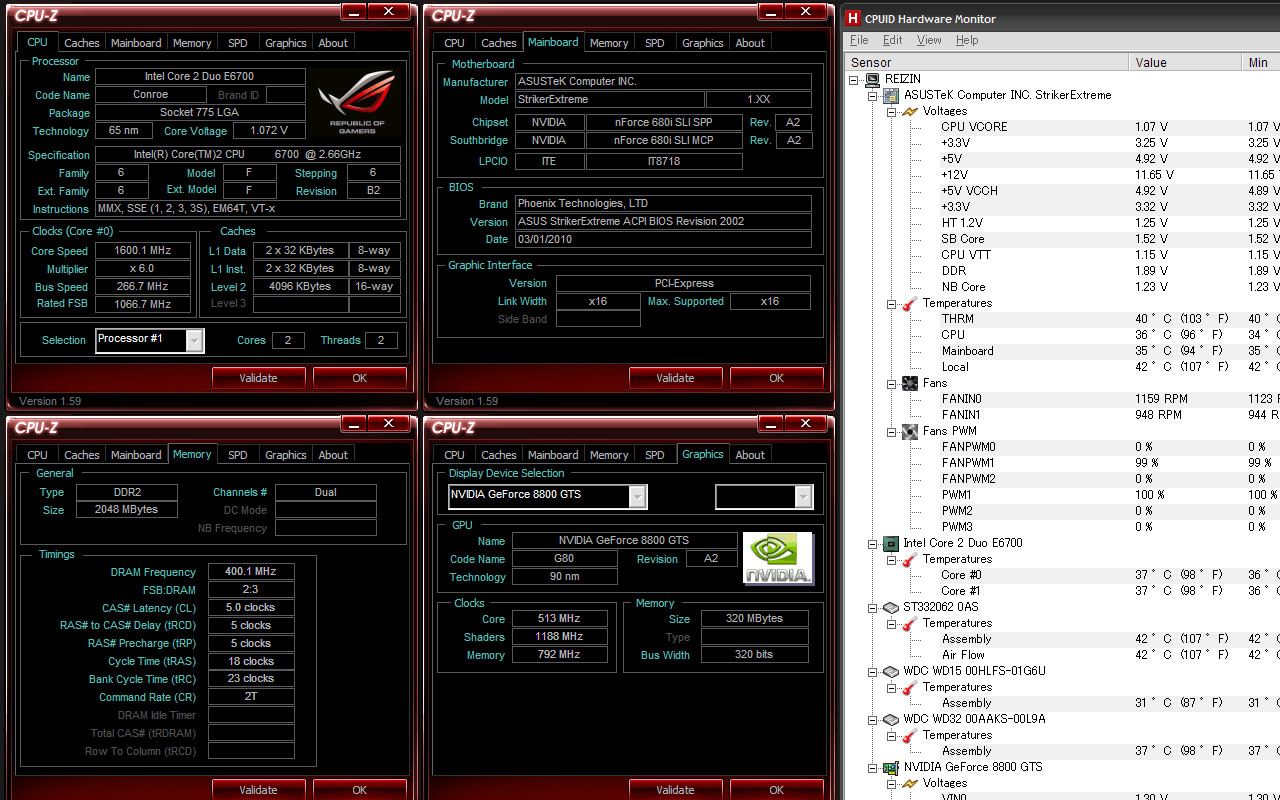Click OK in the CPU-Z Graphics window
Screen dimensions: 1280x800
pos(776,790)
